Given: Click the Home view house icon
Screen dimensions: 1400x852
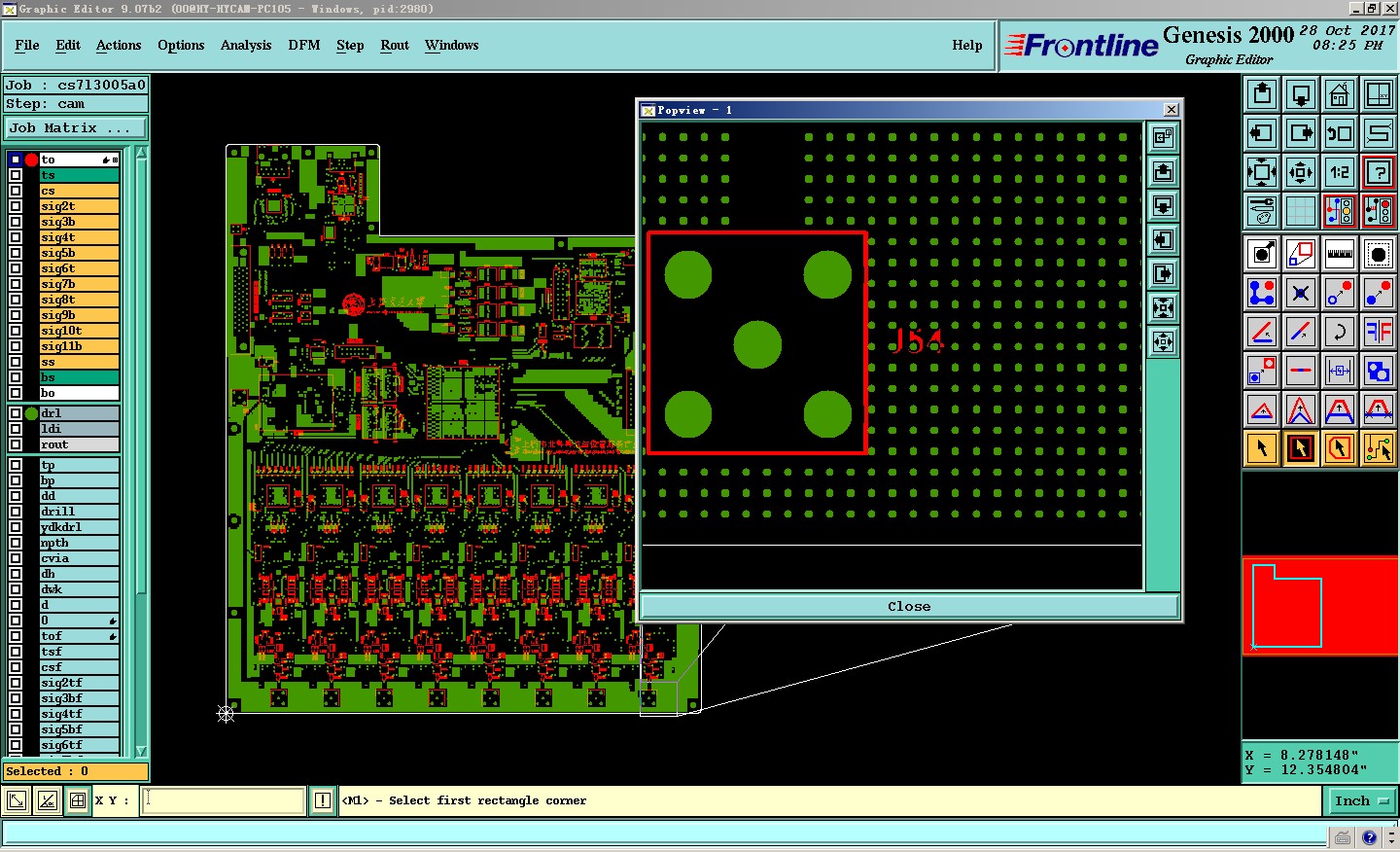Looking at the screenshot, I should [x=1339, y=94].
